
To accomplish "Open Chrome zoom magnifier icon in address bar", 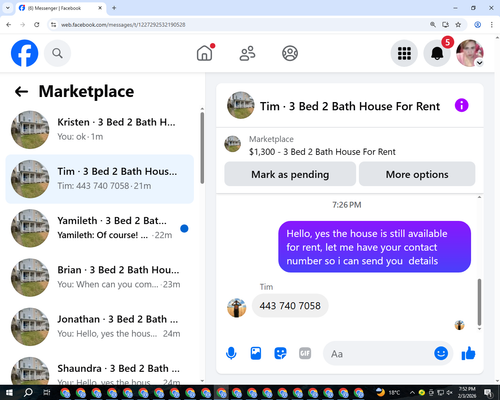I will [433, 25].
